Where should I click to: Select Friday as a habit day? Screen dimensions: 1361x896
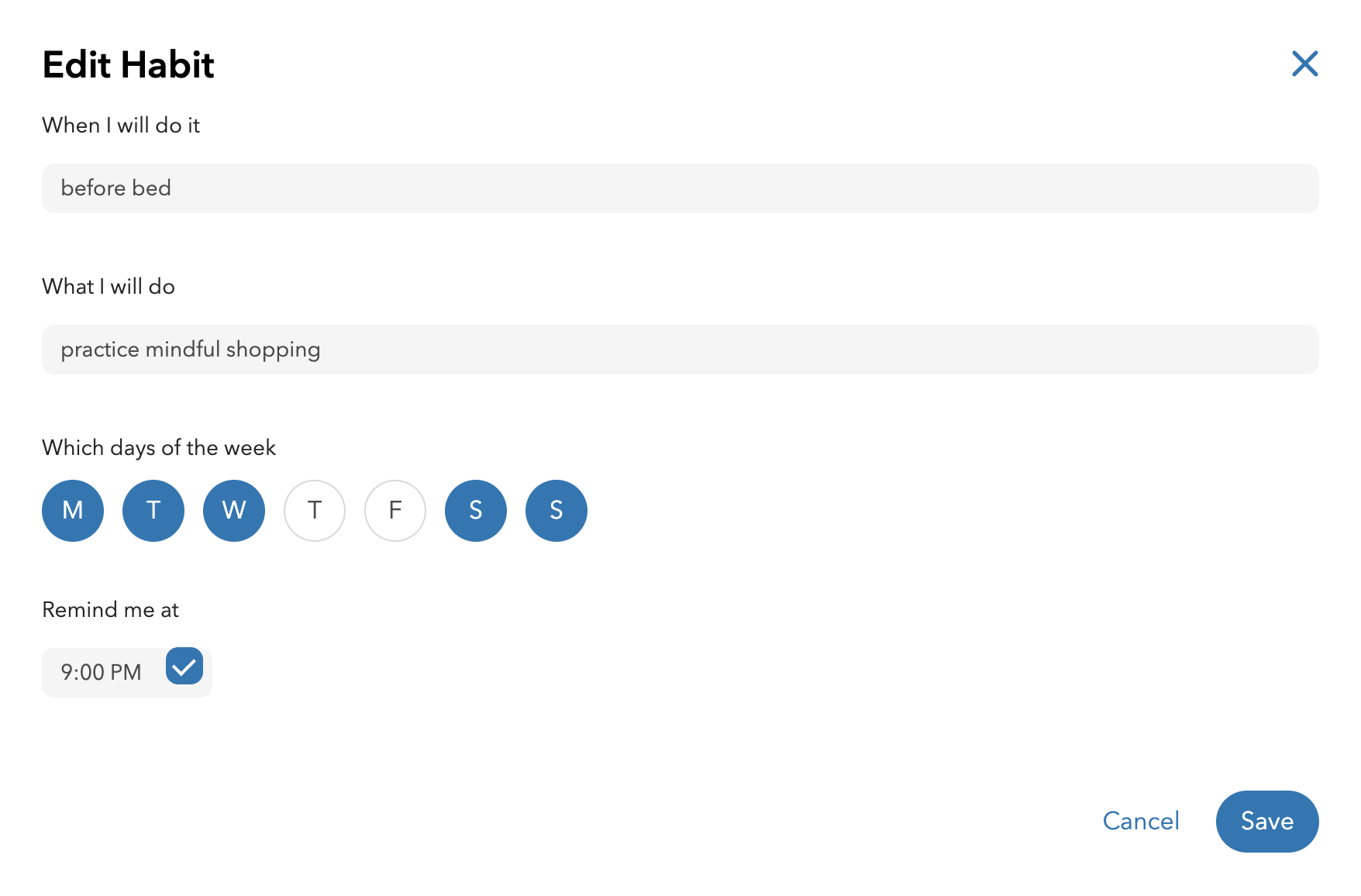coord(395,510)
